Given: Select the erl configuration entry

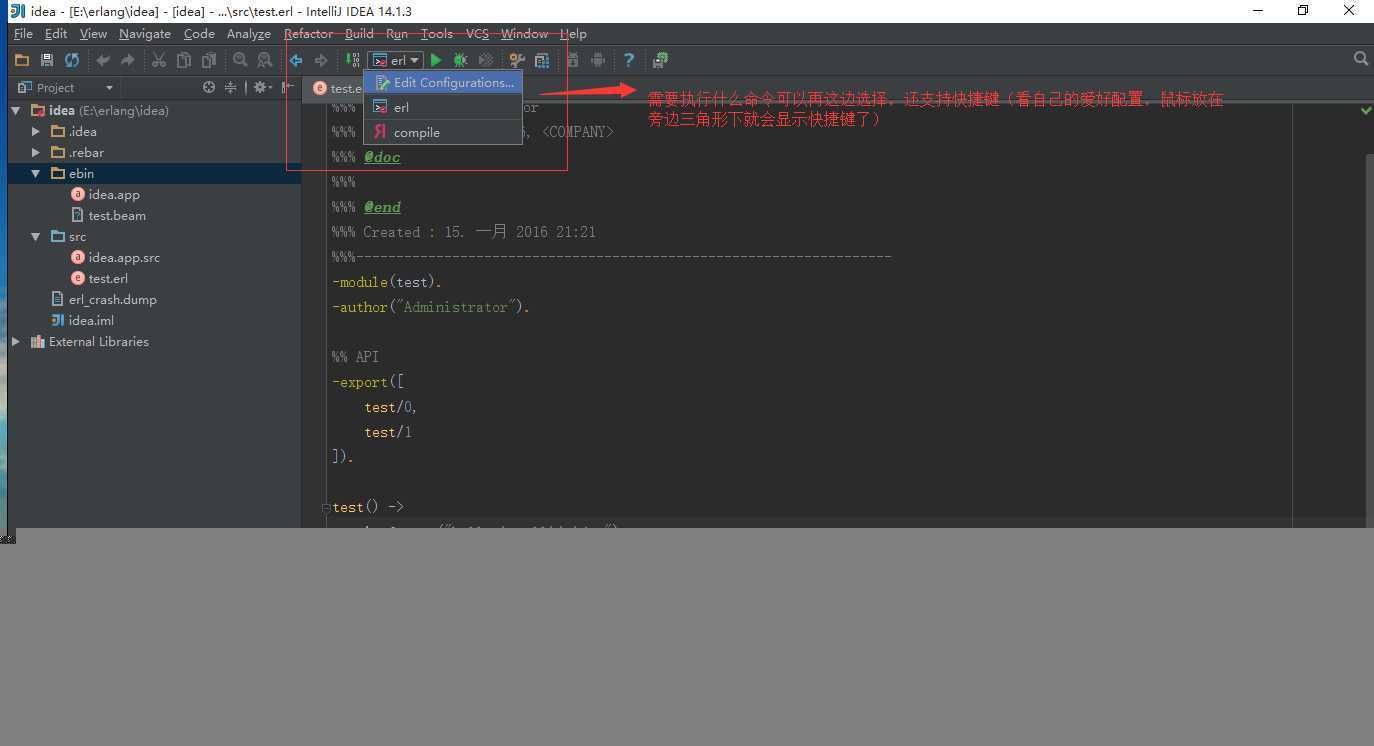Looking at the screenshot, I should [443, 107].
